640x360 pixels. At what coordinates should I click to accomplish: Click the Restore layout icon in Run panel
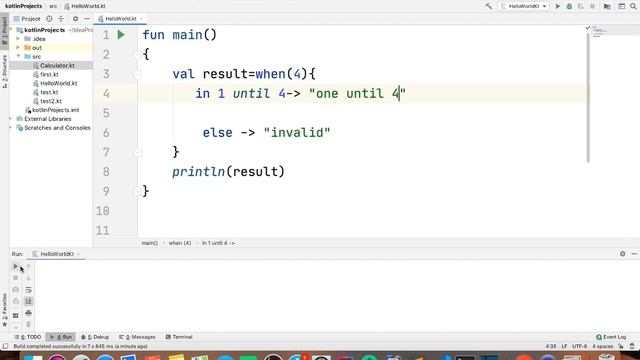(x=16, y=316)
